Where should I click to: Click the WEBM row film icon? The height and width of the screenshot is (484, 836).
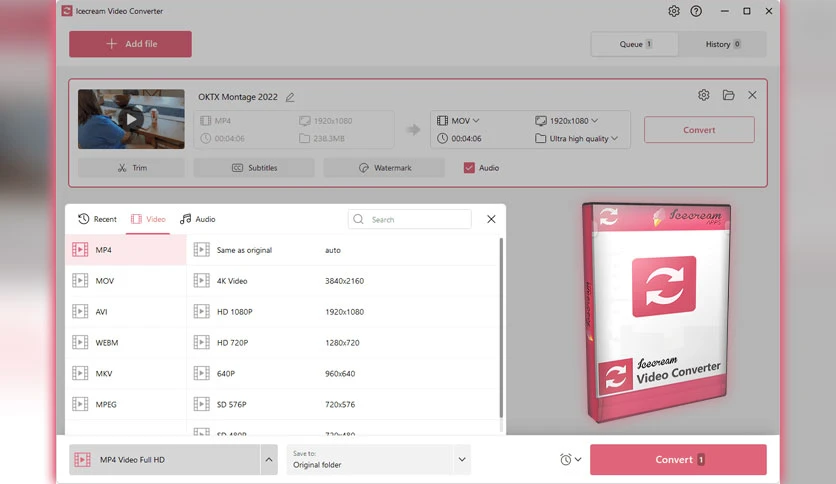(80, 342)
